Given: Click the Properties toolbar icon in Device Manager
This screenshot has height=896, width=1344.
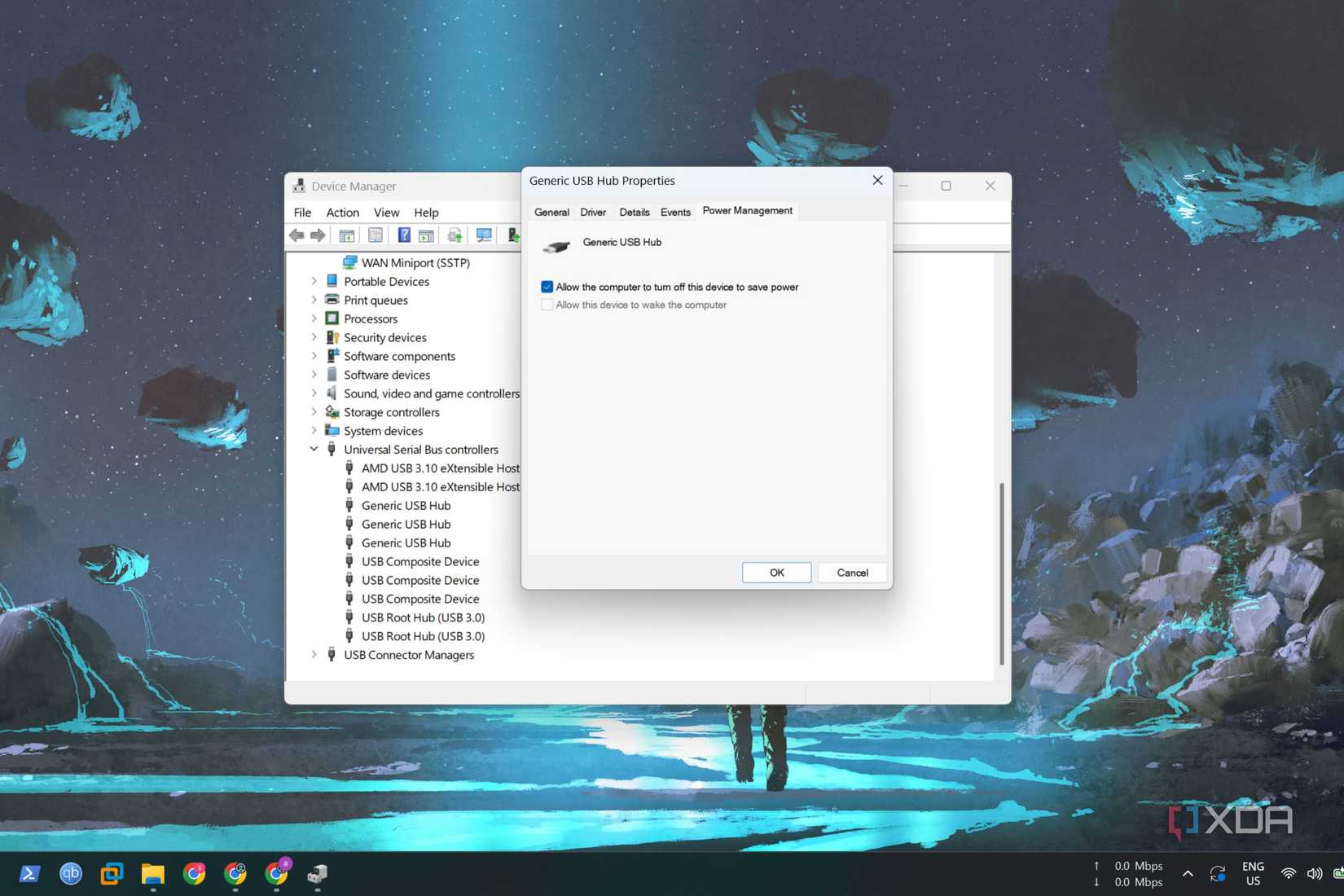Looking at the screenshot, I should [375, 235].
